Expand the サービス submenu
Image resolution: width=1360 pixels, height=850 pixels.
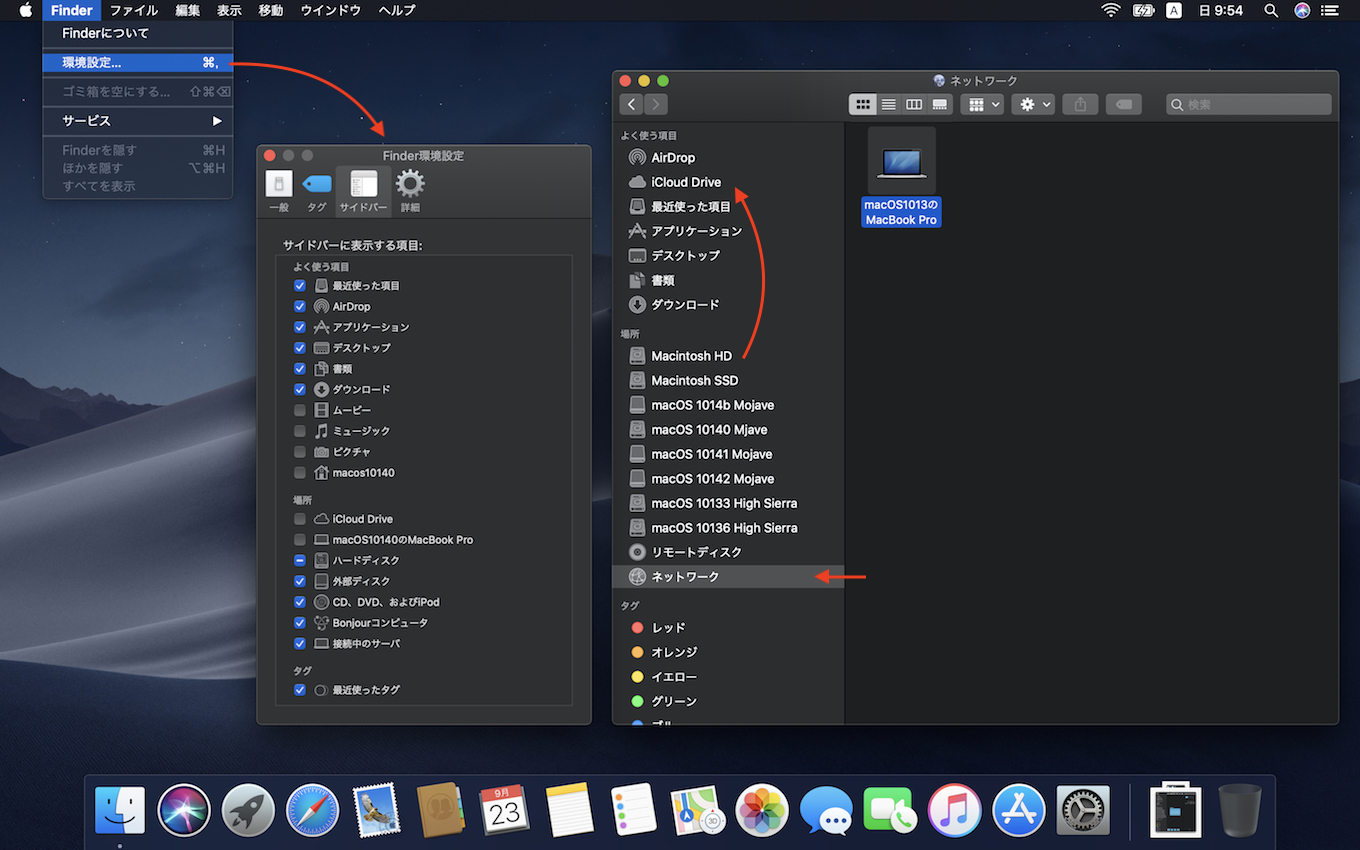138,121
